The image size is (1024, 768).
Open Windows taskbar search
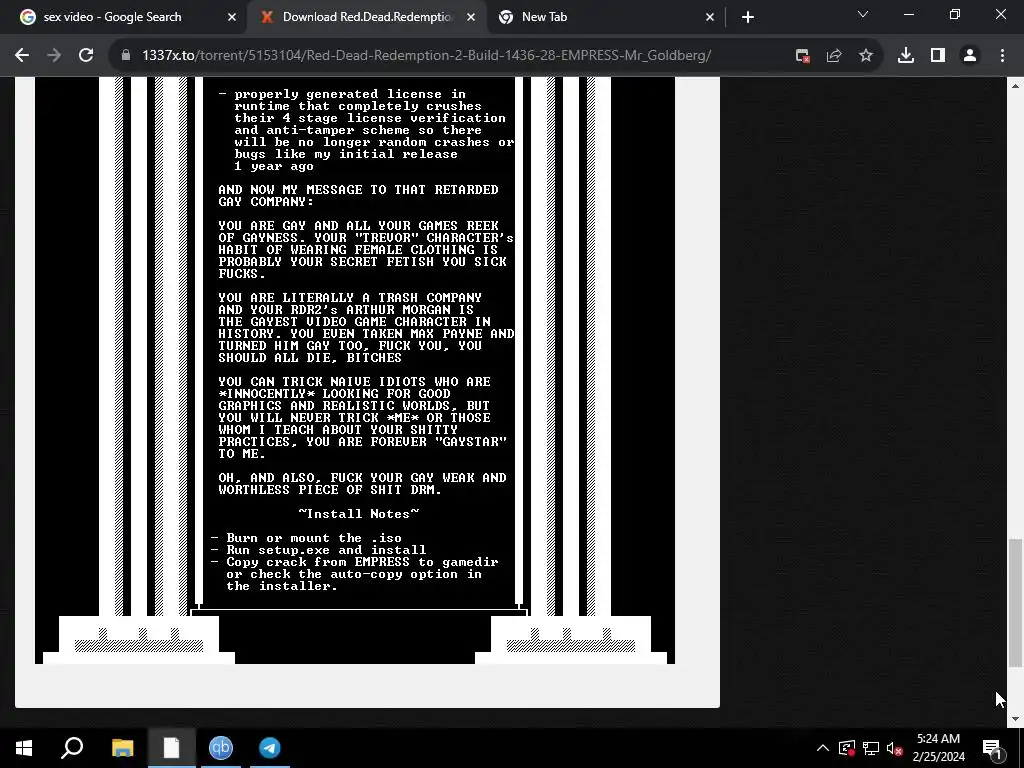72,748
